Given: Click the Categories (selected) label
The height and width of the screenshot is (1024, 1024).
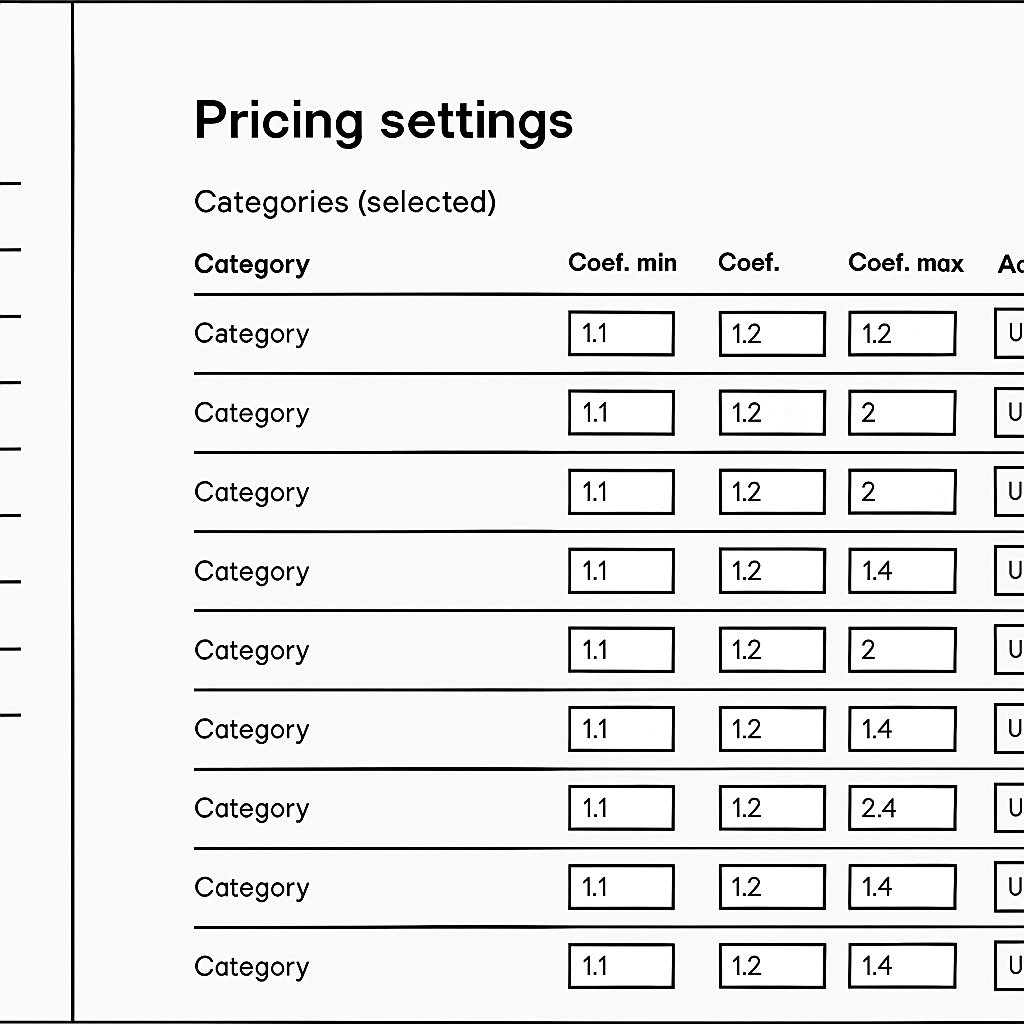Looking at the screenshot, I should tap(345, 202).
